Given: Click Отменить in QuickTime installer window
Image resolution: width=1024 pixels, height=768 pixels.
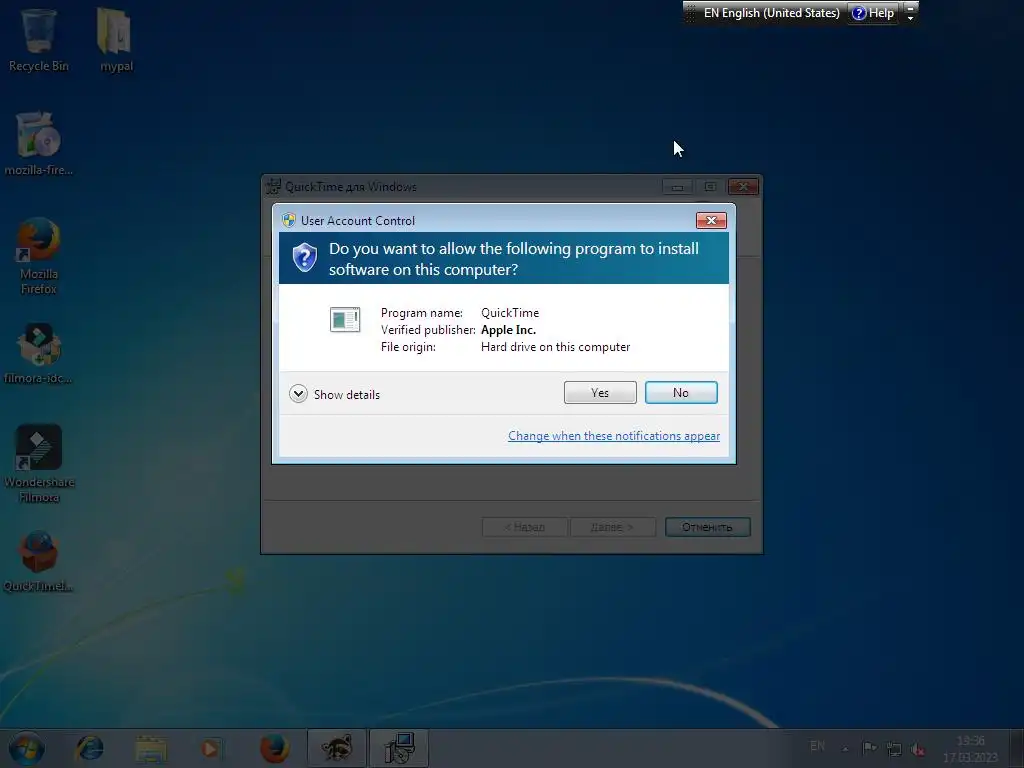Looking at the screenshot, I should point(707,527).
